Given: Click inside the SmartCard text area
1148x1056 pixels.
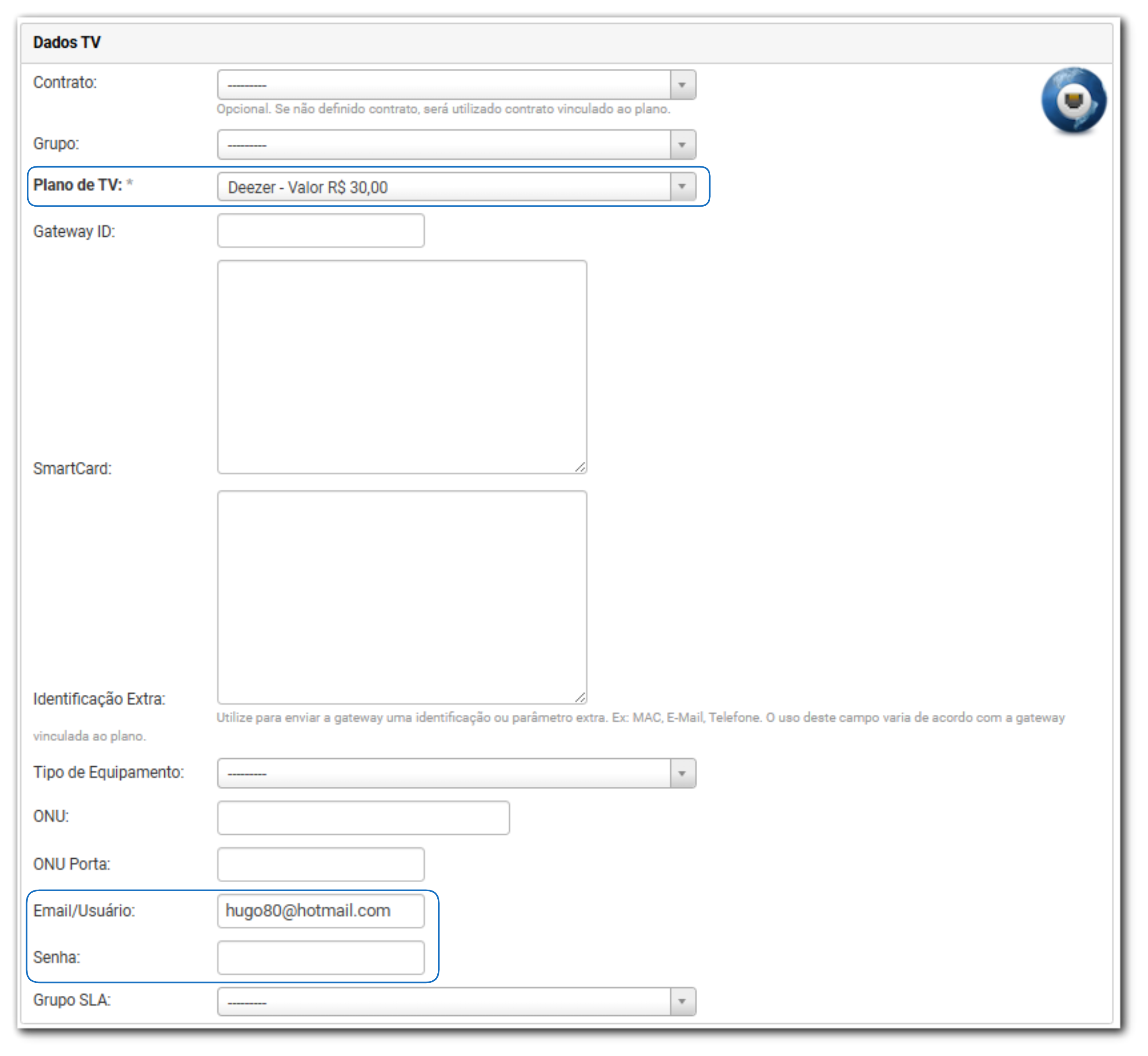Looking at the screenshot, I should [401, 366].
